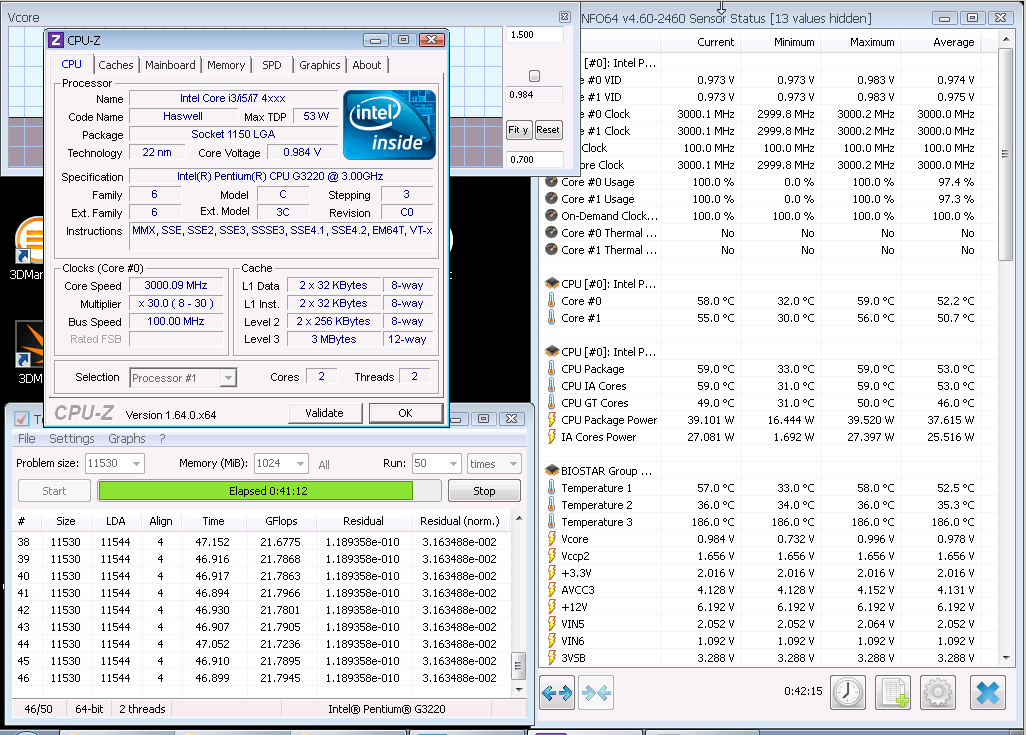Click the Stop button in stress test

tap(484, 491)
